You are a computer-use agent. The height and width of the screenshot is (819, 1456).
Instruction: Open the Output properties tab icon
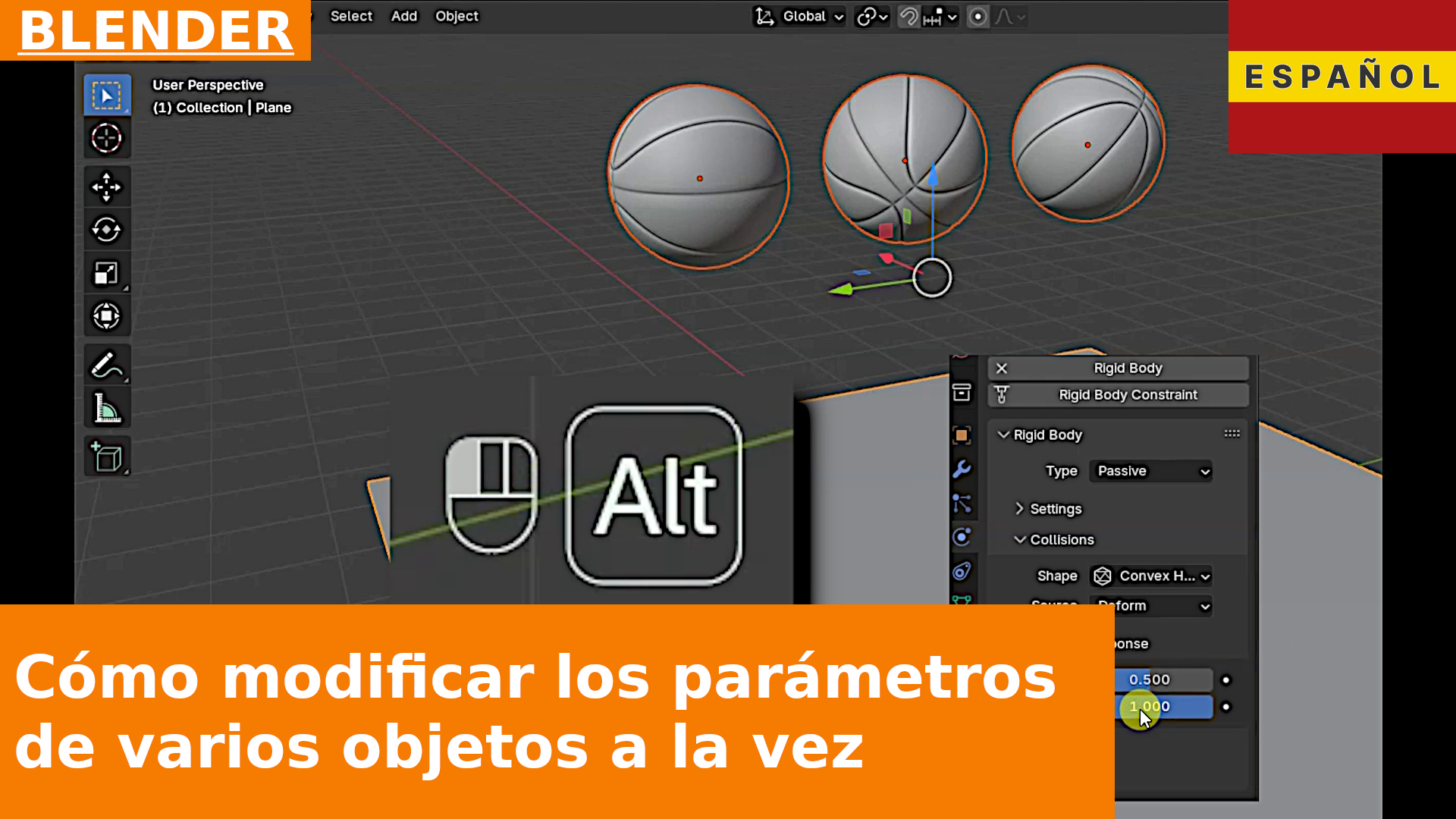tap(962, 392)
